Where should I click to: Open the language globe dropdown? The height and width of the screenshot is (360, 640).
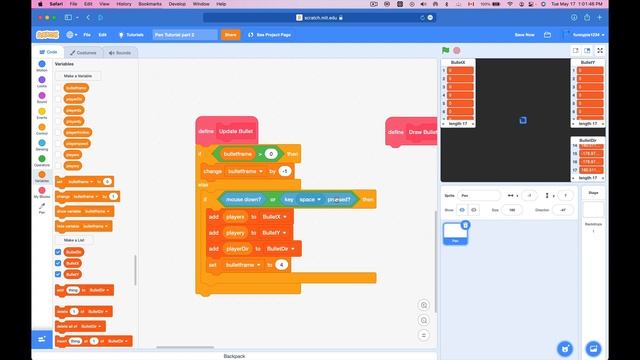pos(71,35)
